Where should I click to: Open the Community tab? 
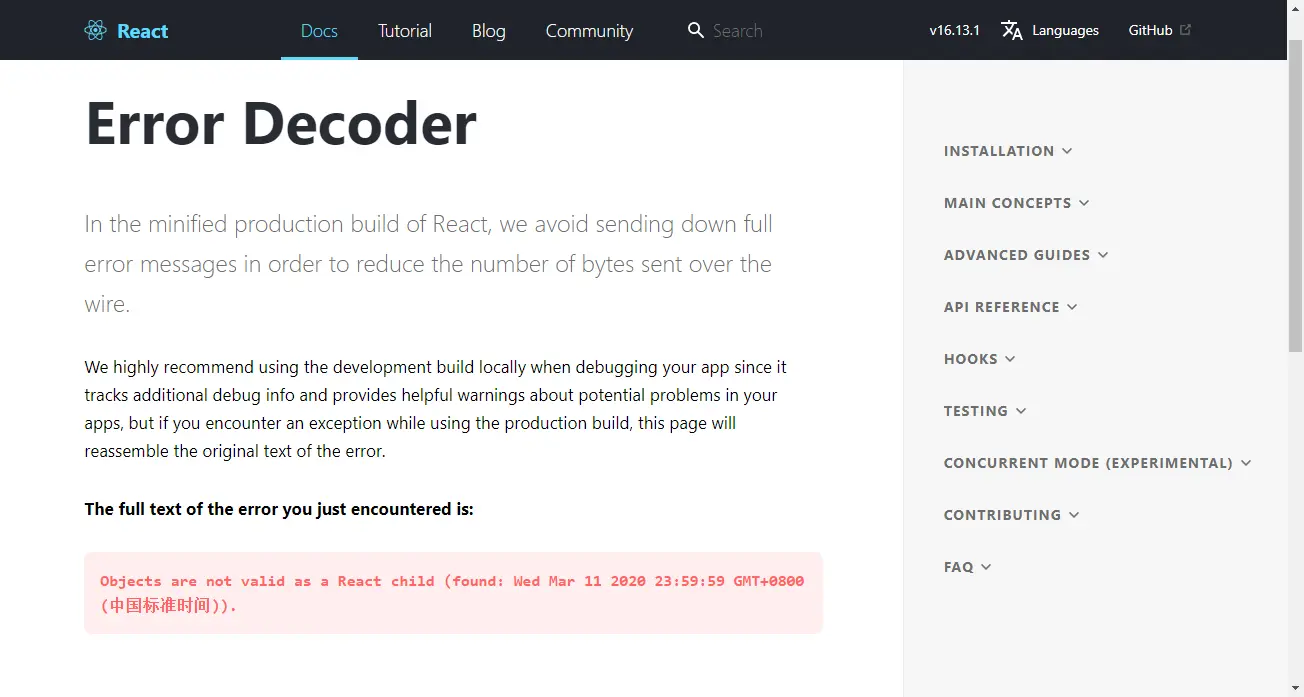point(589,30)
